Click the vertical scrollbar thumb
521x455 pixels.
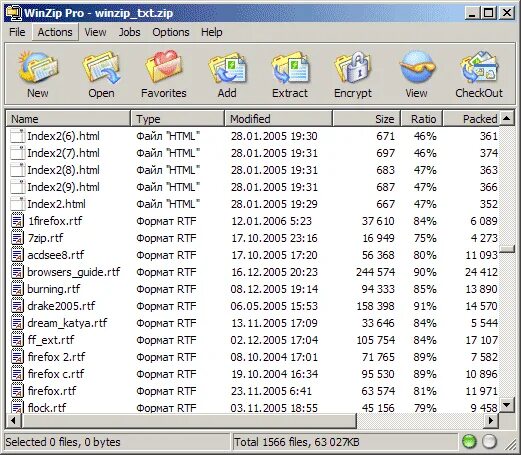507,249
